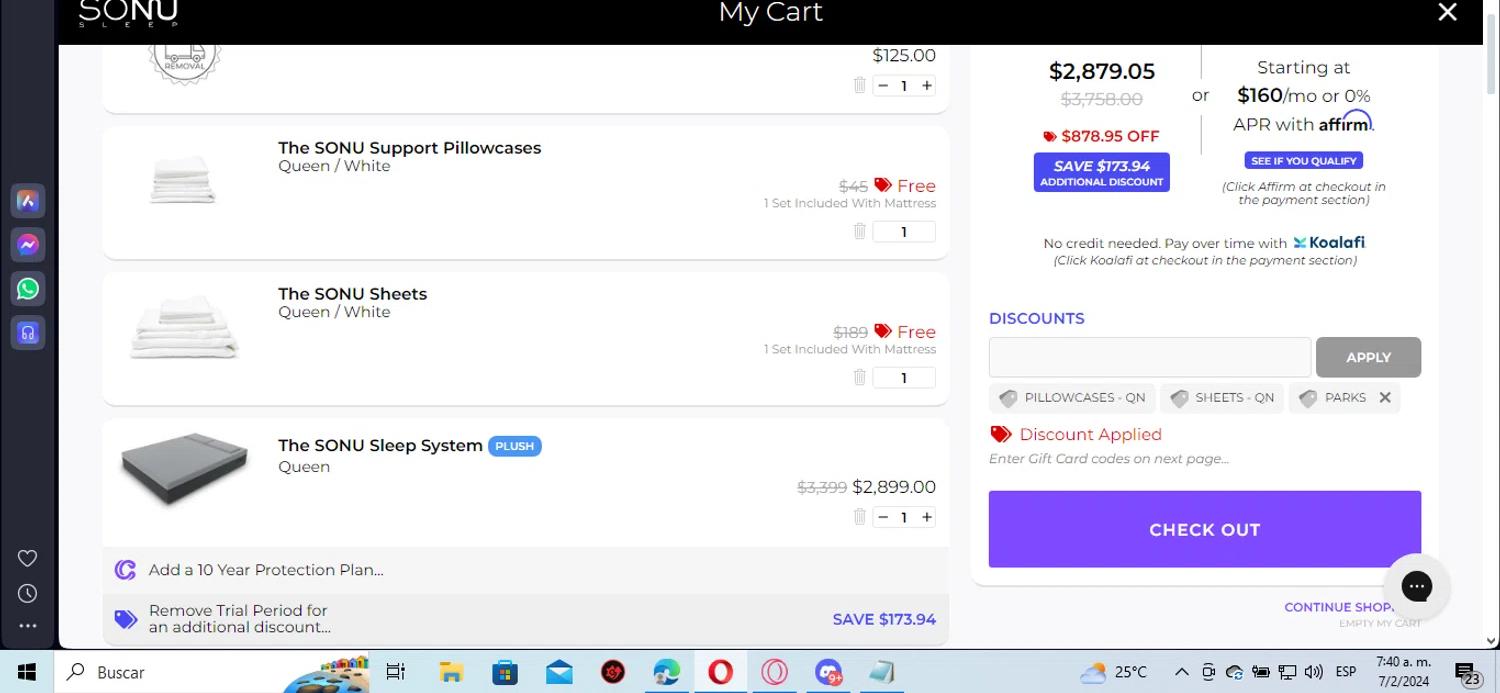Close the My Cart panel
Screen dimensions: 1500x693
click(1447, 12)
